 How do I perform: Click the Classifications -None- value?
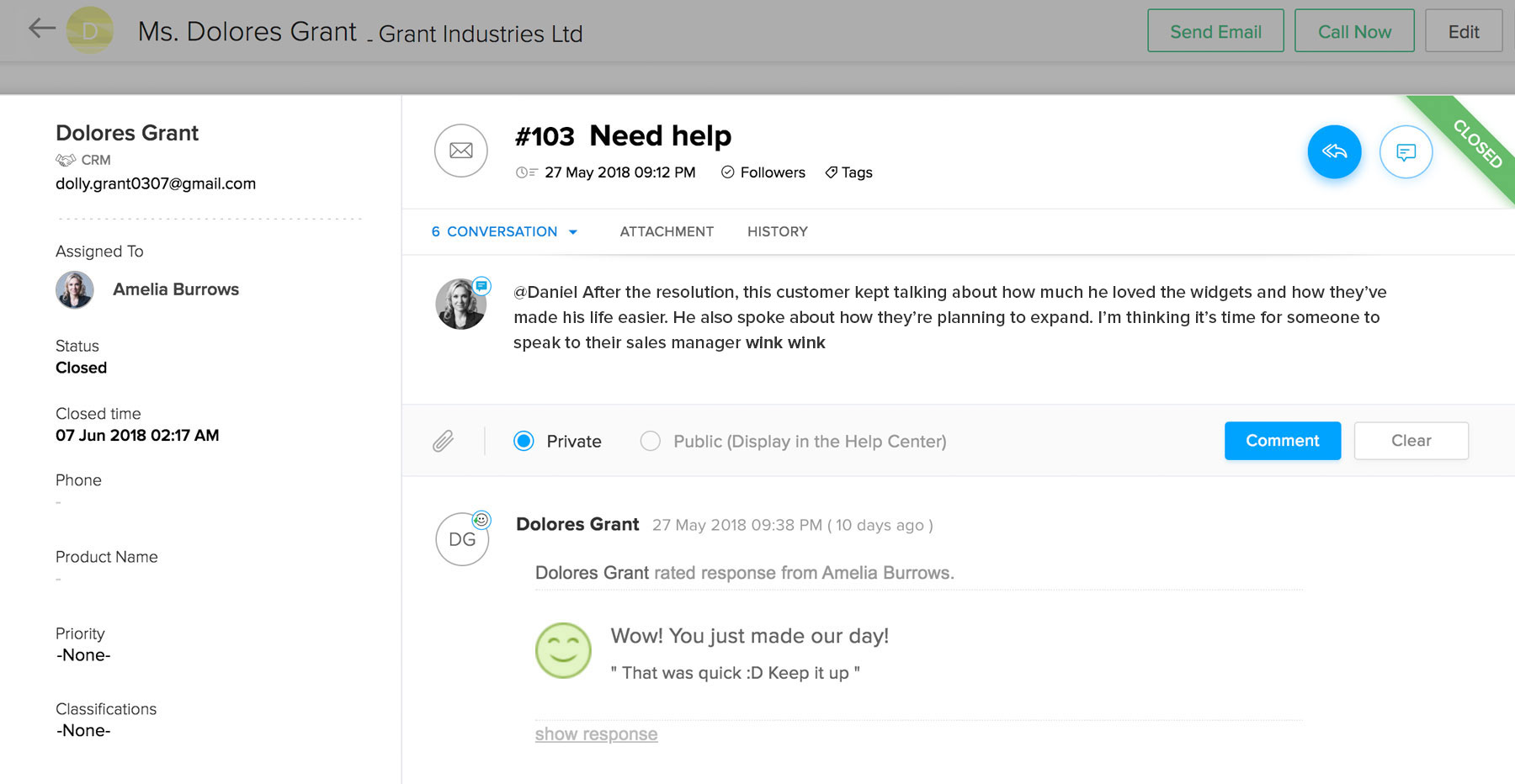coord(83,731)
